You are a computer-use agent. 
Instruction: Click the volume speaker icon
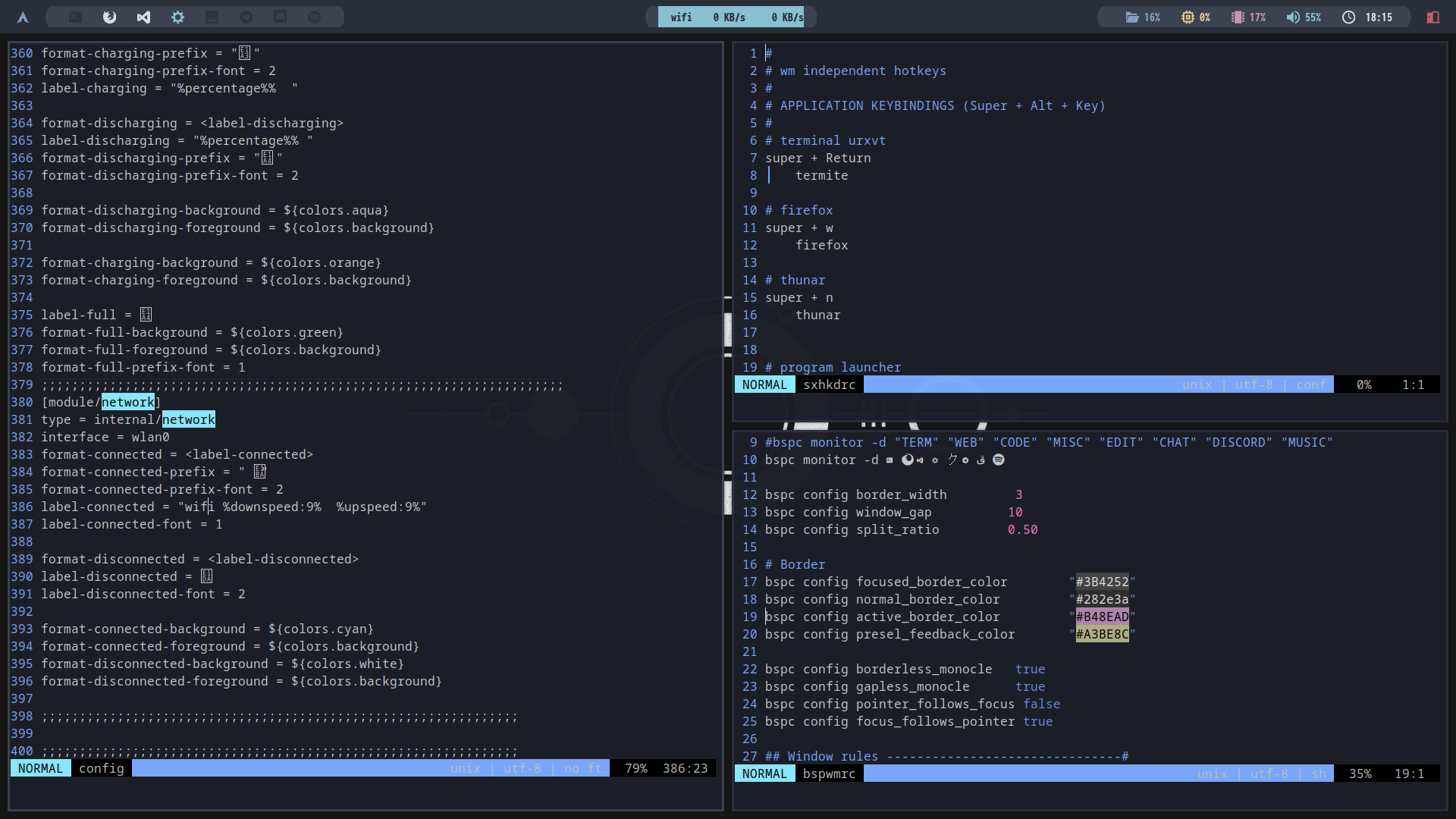(1293, 17)
